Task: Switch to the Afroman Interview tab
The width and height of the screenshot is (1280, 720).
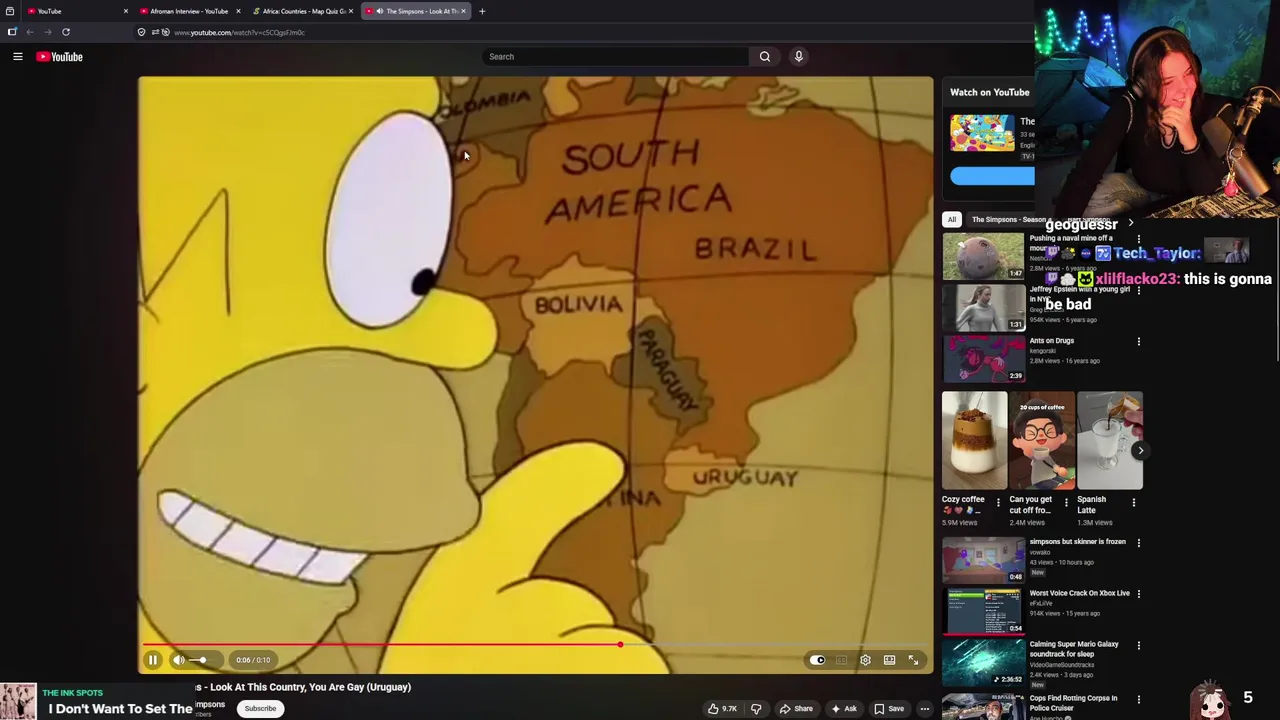Action: pos(188,11)
